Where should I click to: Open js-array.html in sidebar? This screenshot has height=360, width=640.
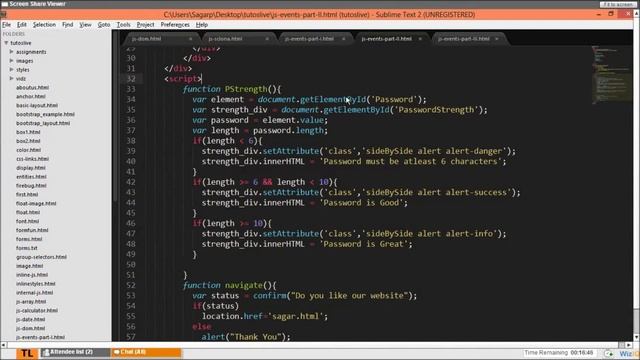tap(31, 302)
